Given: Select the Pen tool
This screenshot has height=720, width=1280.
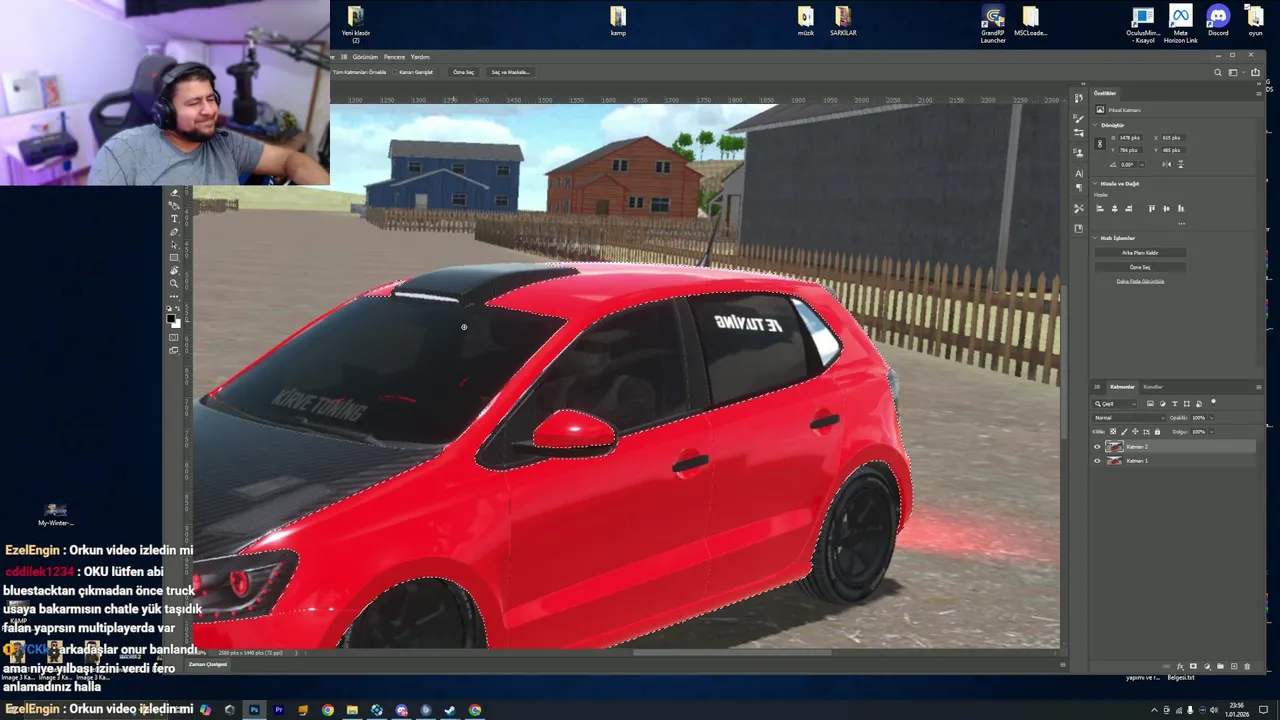Looking at the screenshot, I should click(175, 232).
